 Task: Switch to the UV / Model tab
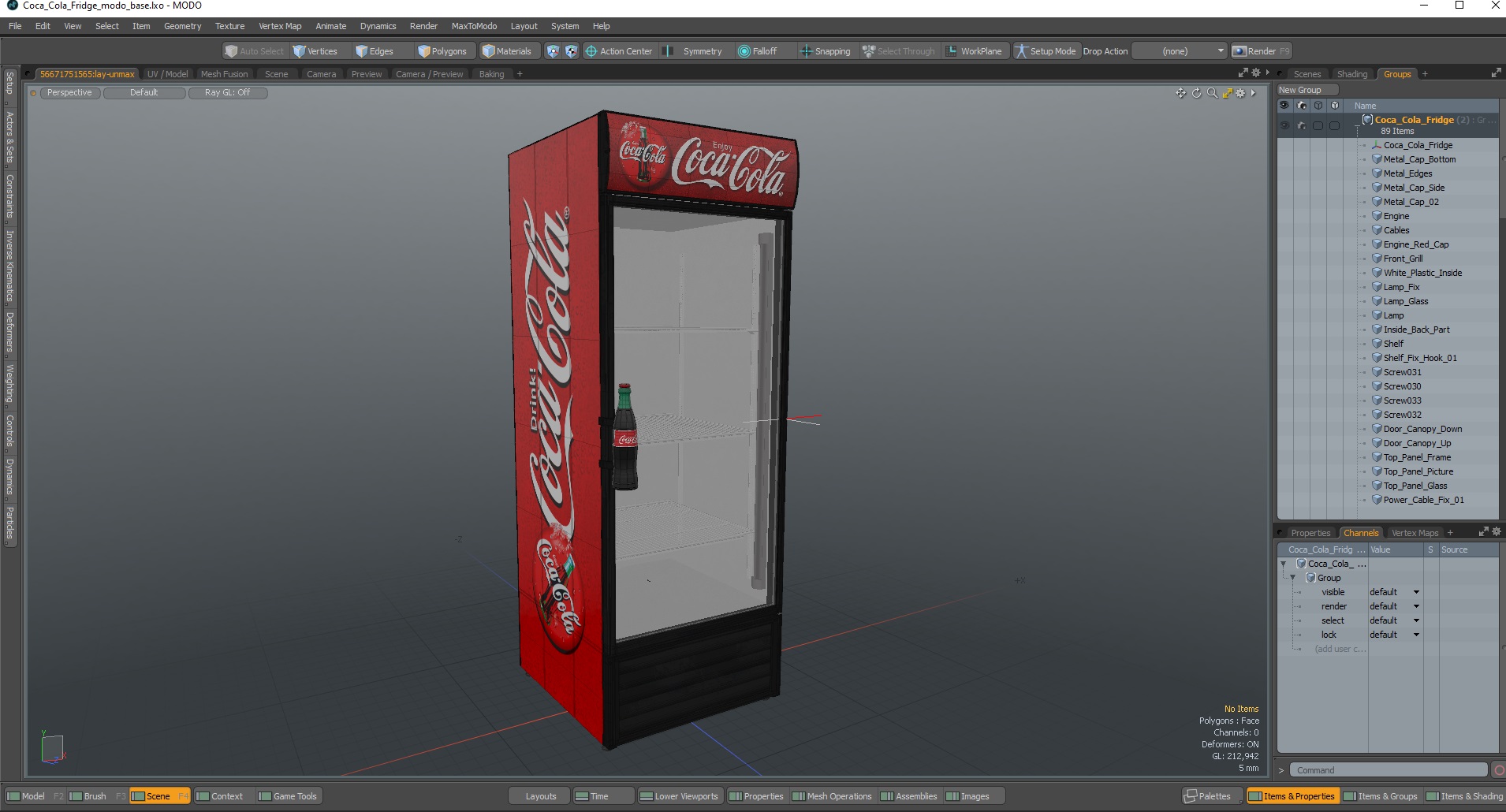(x=167, y=74)
